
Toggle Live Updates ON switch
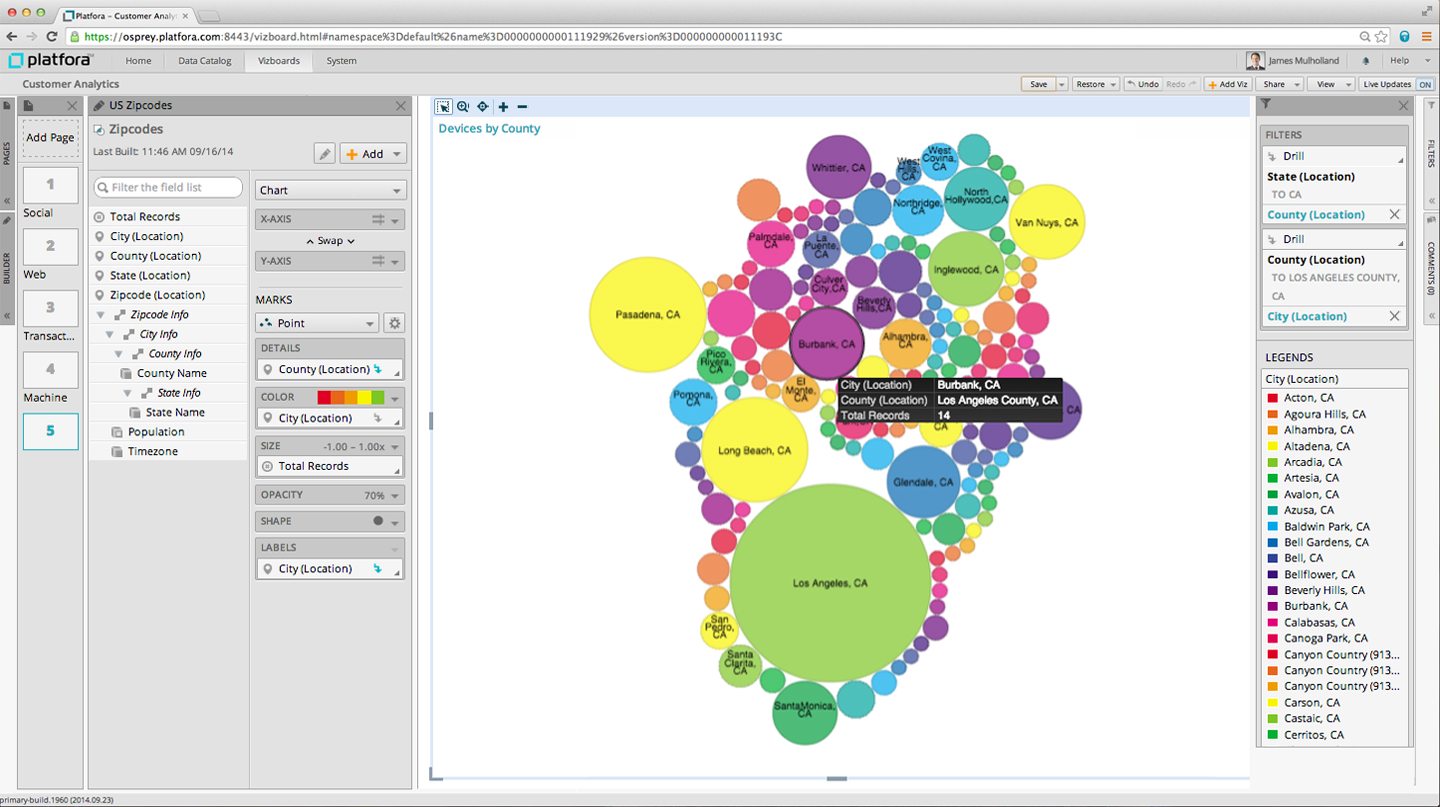tap(1424, 85)
